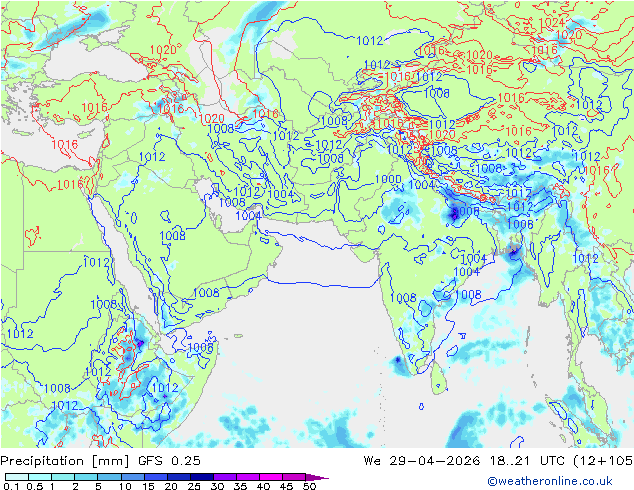The width and height of the screenshot is (634, 490).
Task: Select the dark blue 25 to 30 swatch
Action: (x=202, y=477)
